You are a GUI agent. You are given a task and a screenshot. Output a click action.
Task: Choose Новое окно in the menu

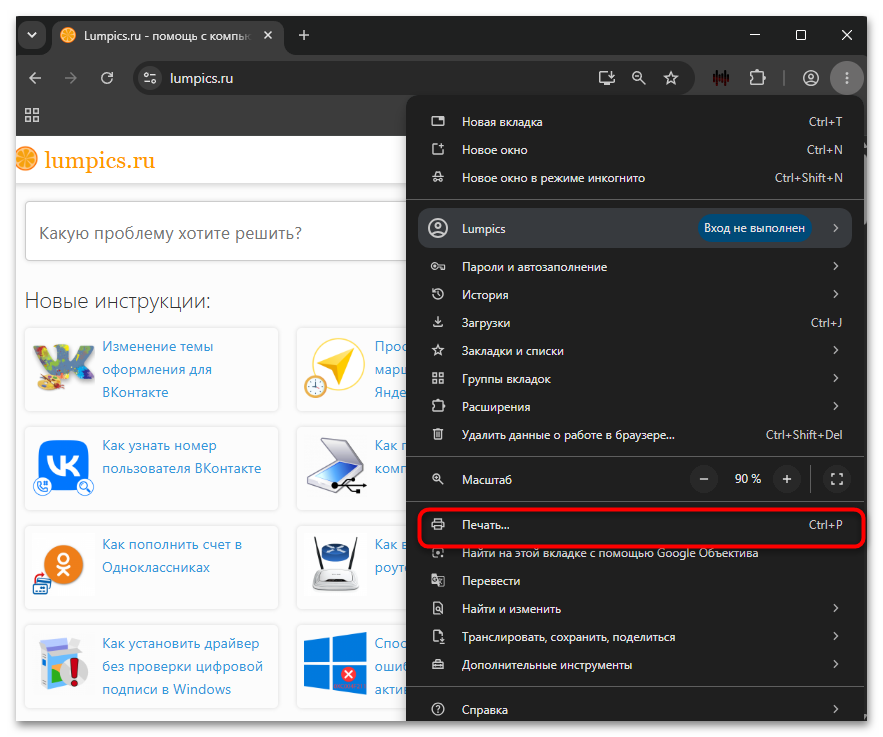[x=635, y=150]
